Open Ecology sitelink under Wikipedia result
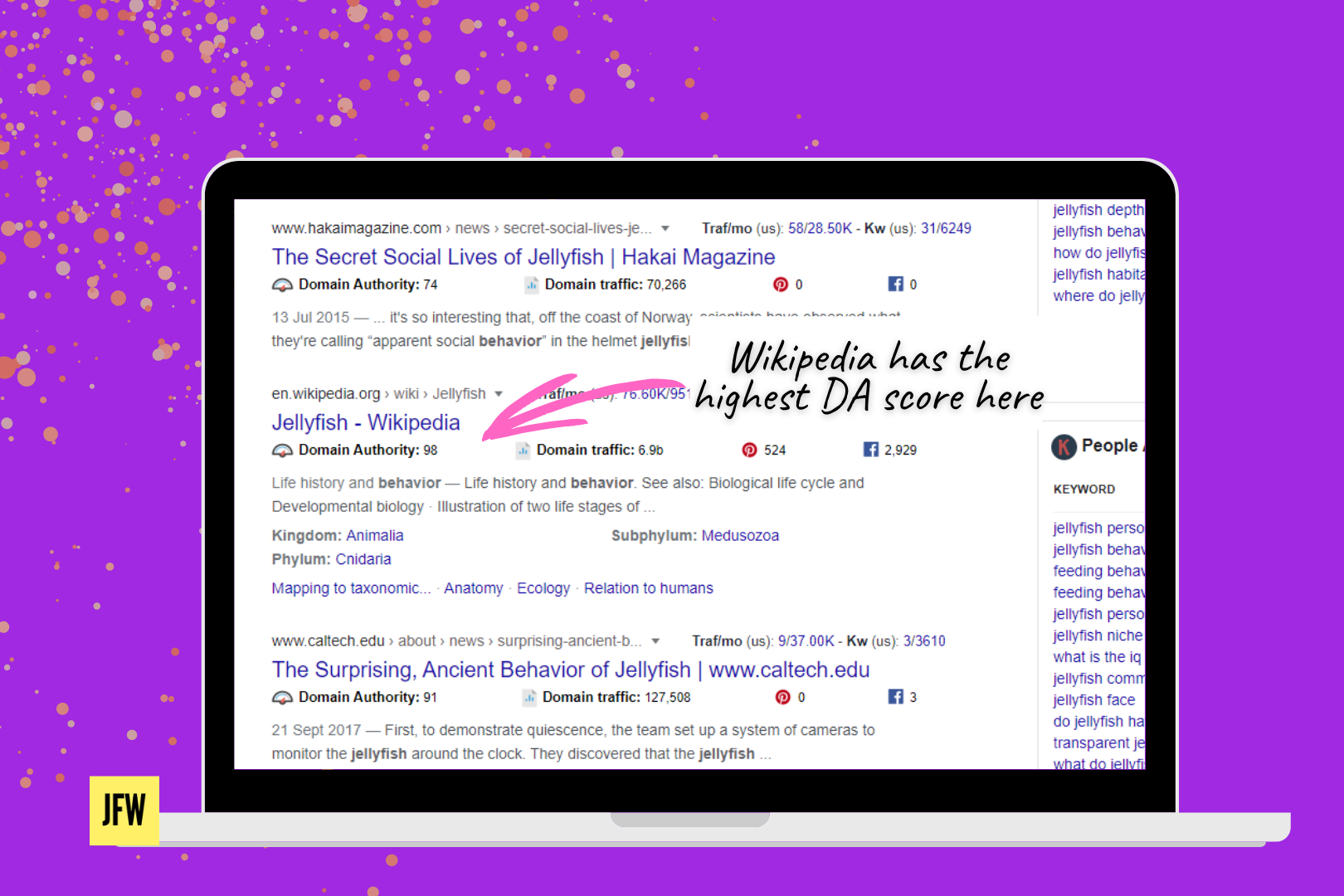This screenshot has width=1344, height=896. 543,588
